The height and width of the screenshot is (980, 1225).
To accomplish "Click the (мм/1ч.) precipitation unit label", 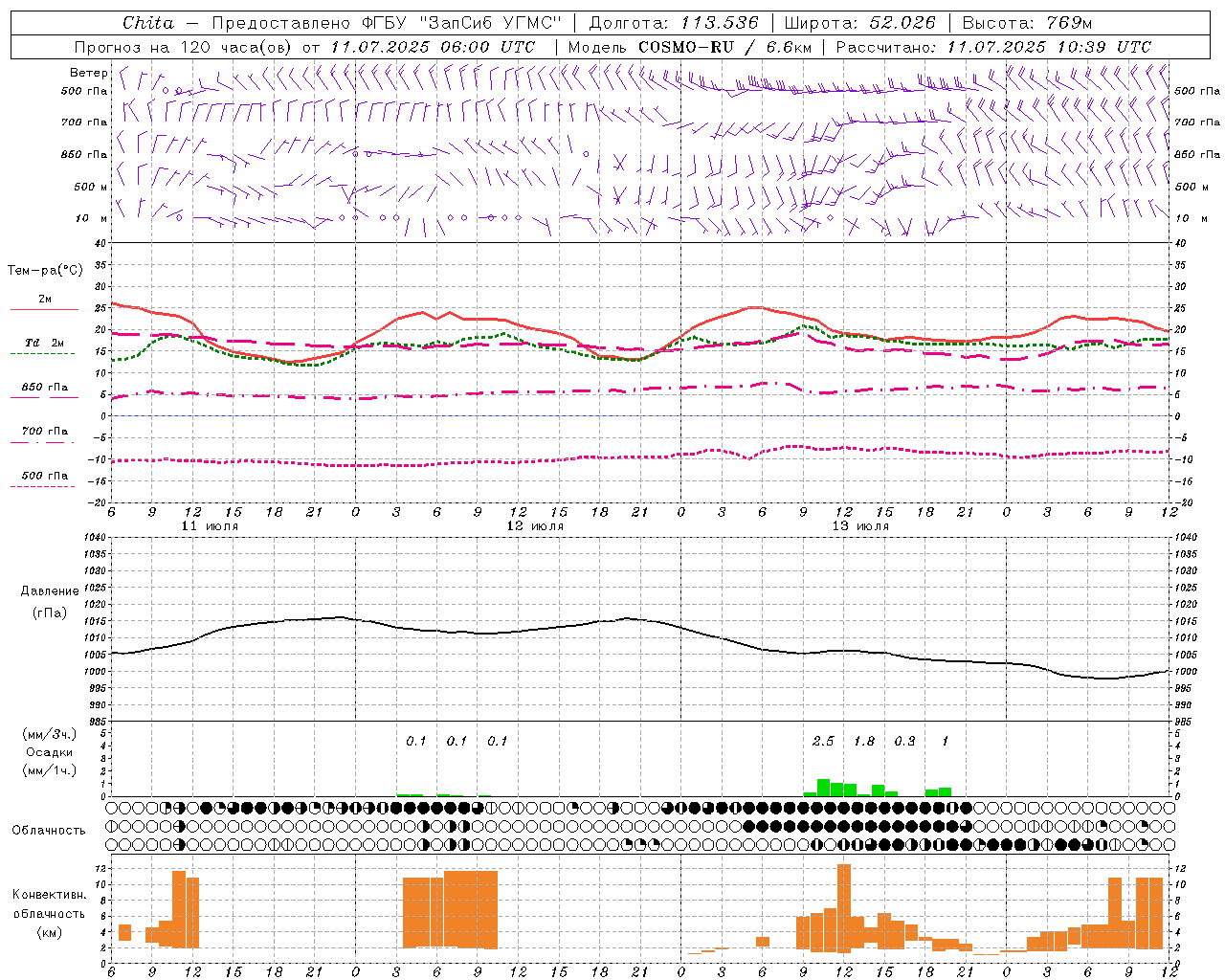I will pos(49,770).
